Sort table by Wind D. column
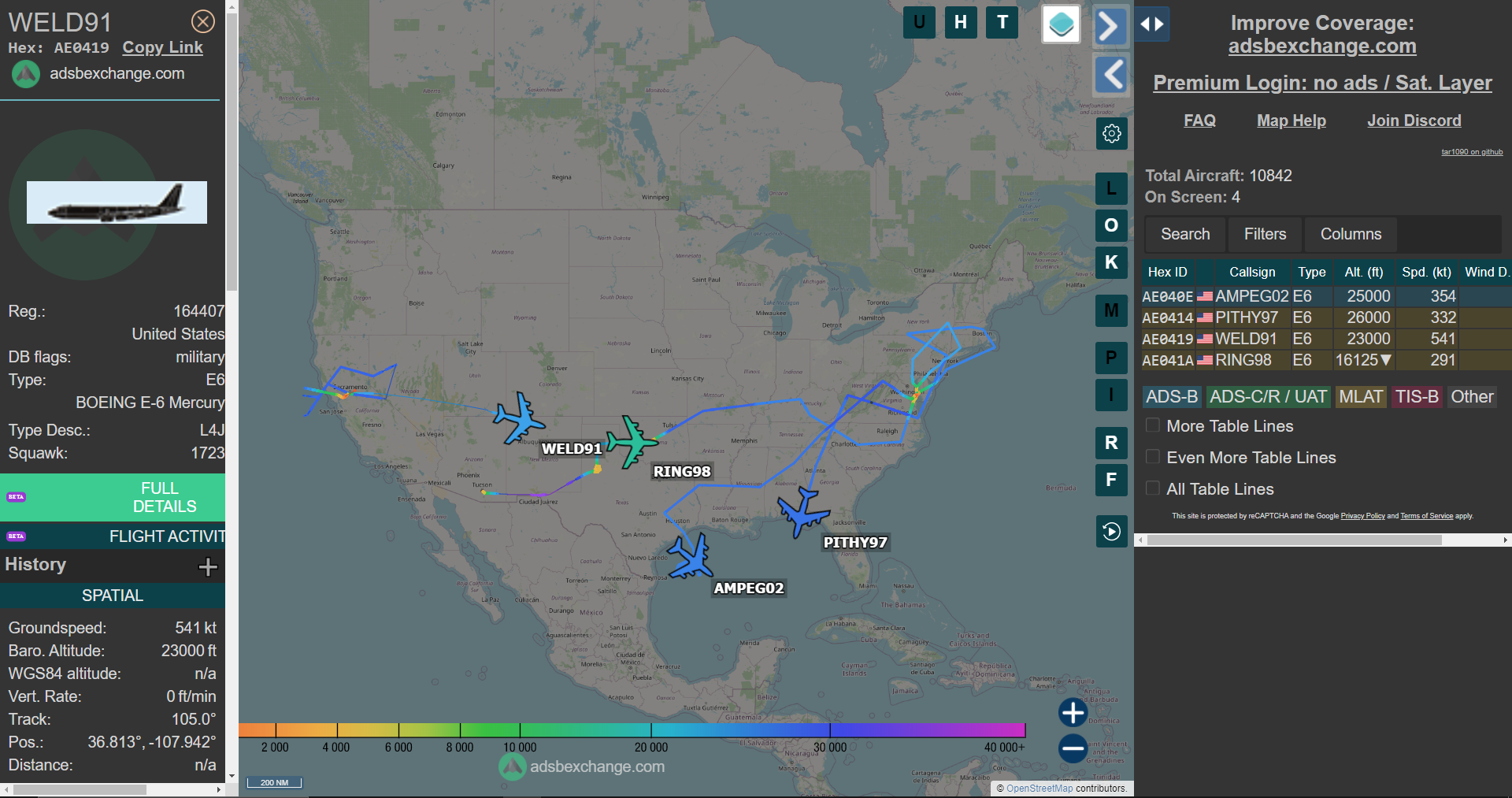Image resolution: width=1512 pixels, height=798 pixels. click(1487, 272)
